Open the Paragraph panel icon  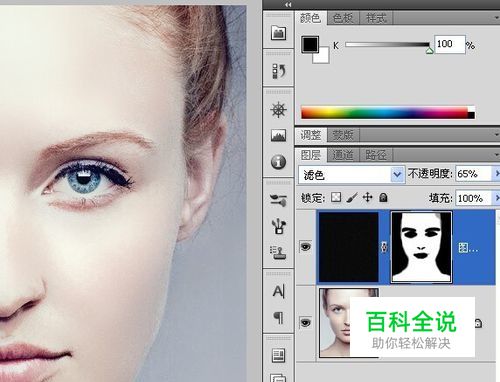tap(279, 317)
